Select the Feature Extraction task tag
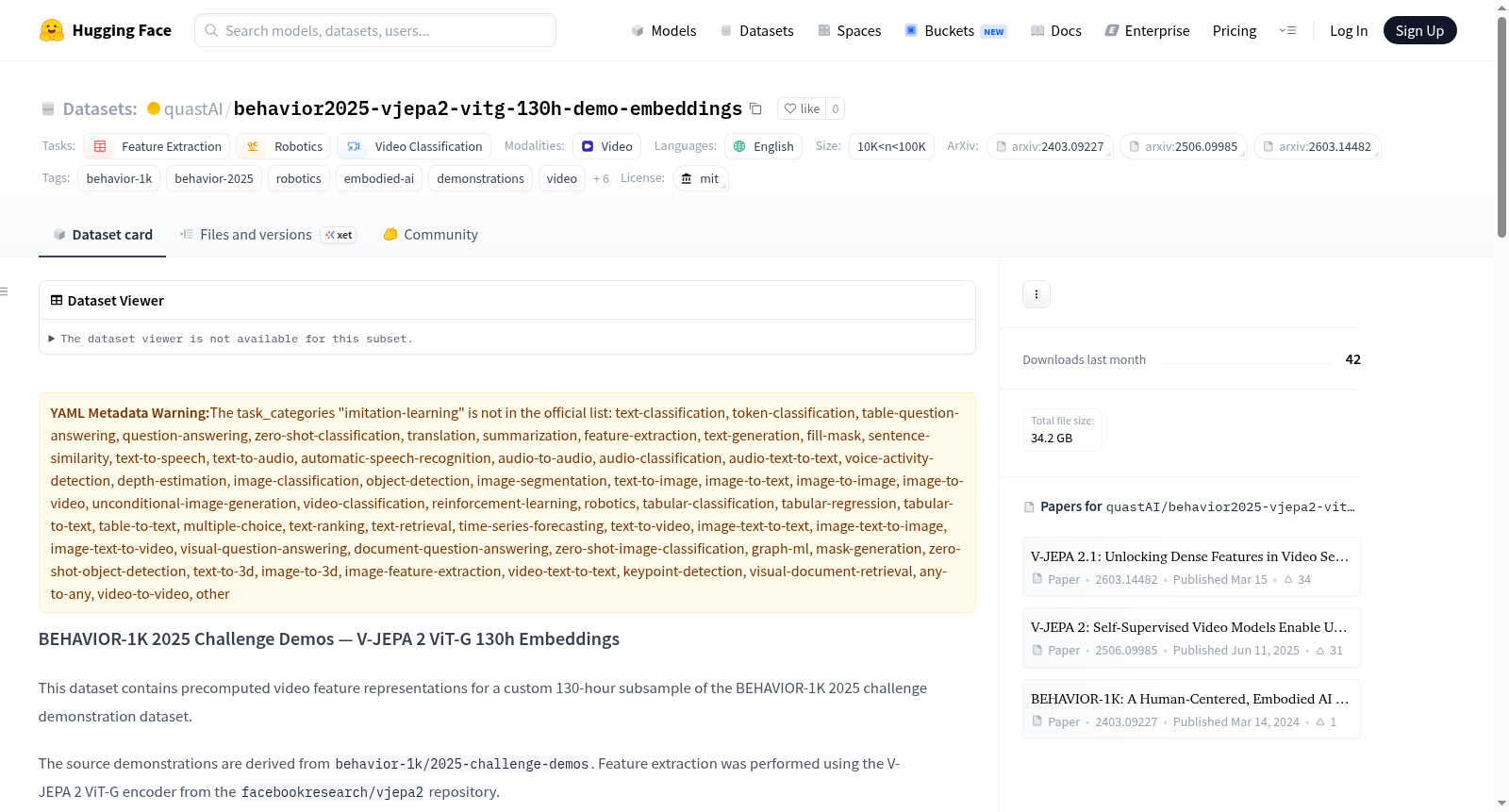 click(x=157, y=146)
